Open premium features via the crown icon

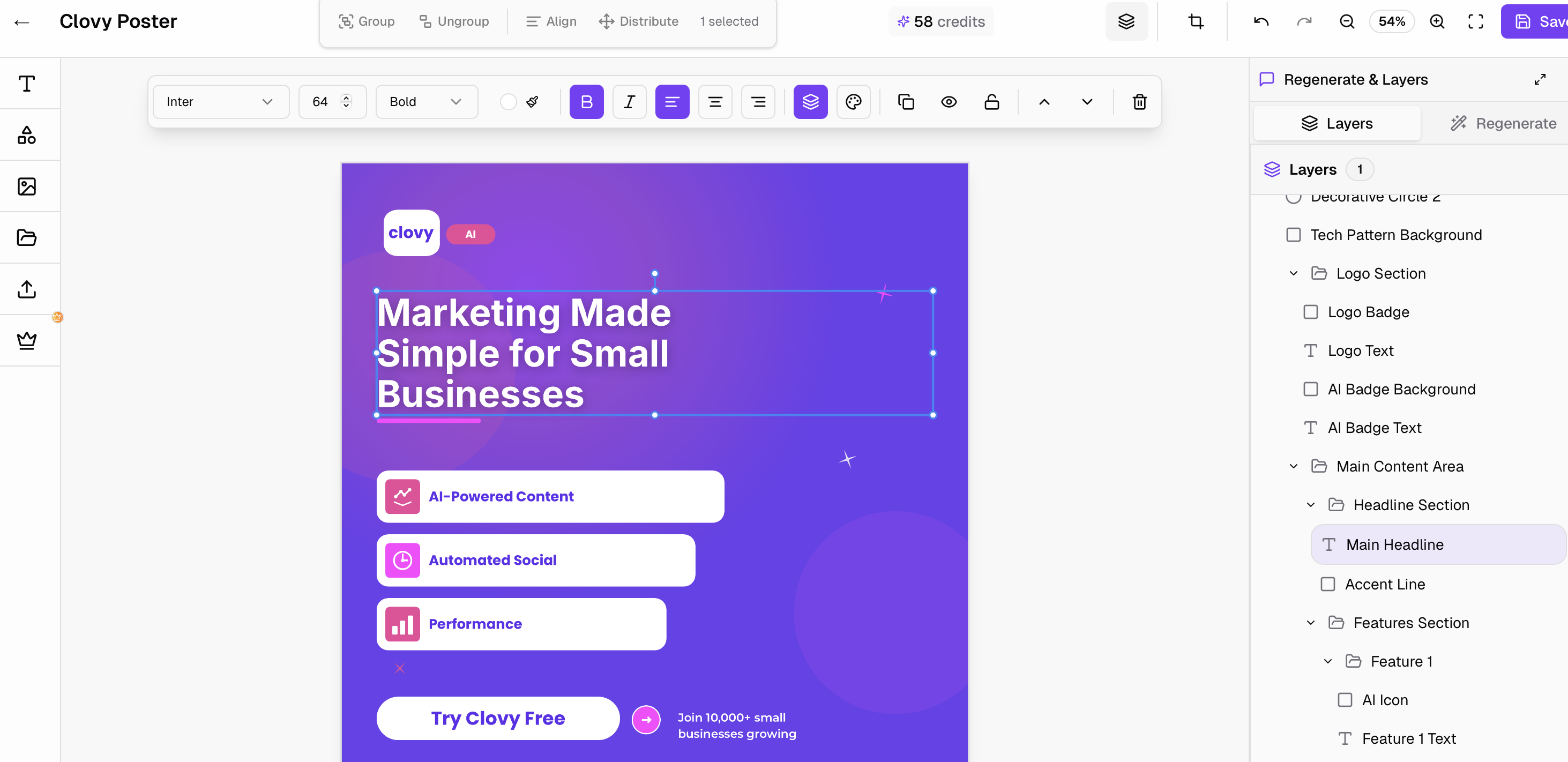pyautogui.click(x=27, y=340)
